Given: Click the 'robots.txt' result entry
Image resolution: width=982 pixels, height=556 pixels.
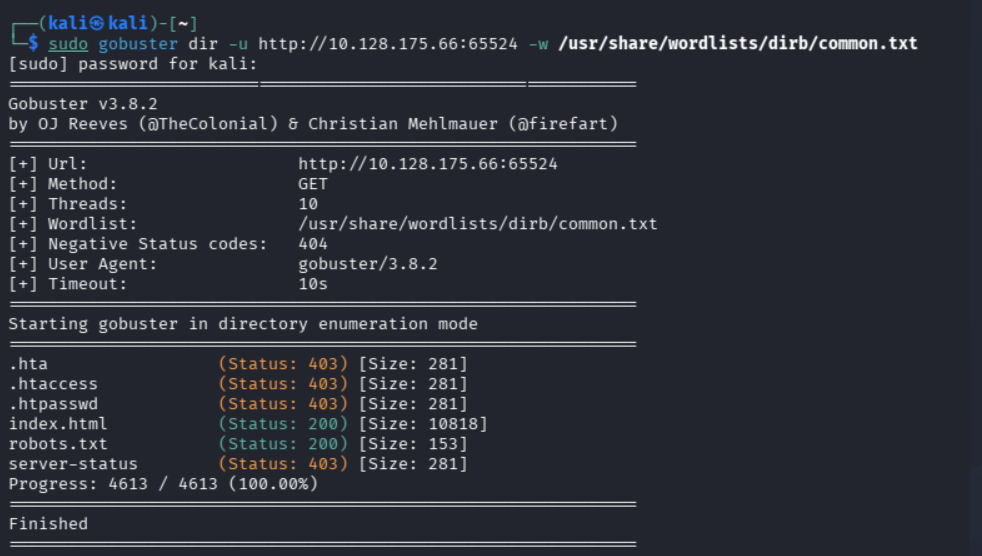Looking at the screenshot, I should (58, 444).
